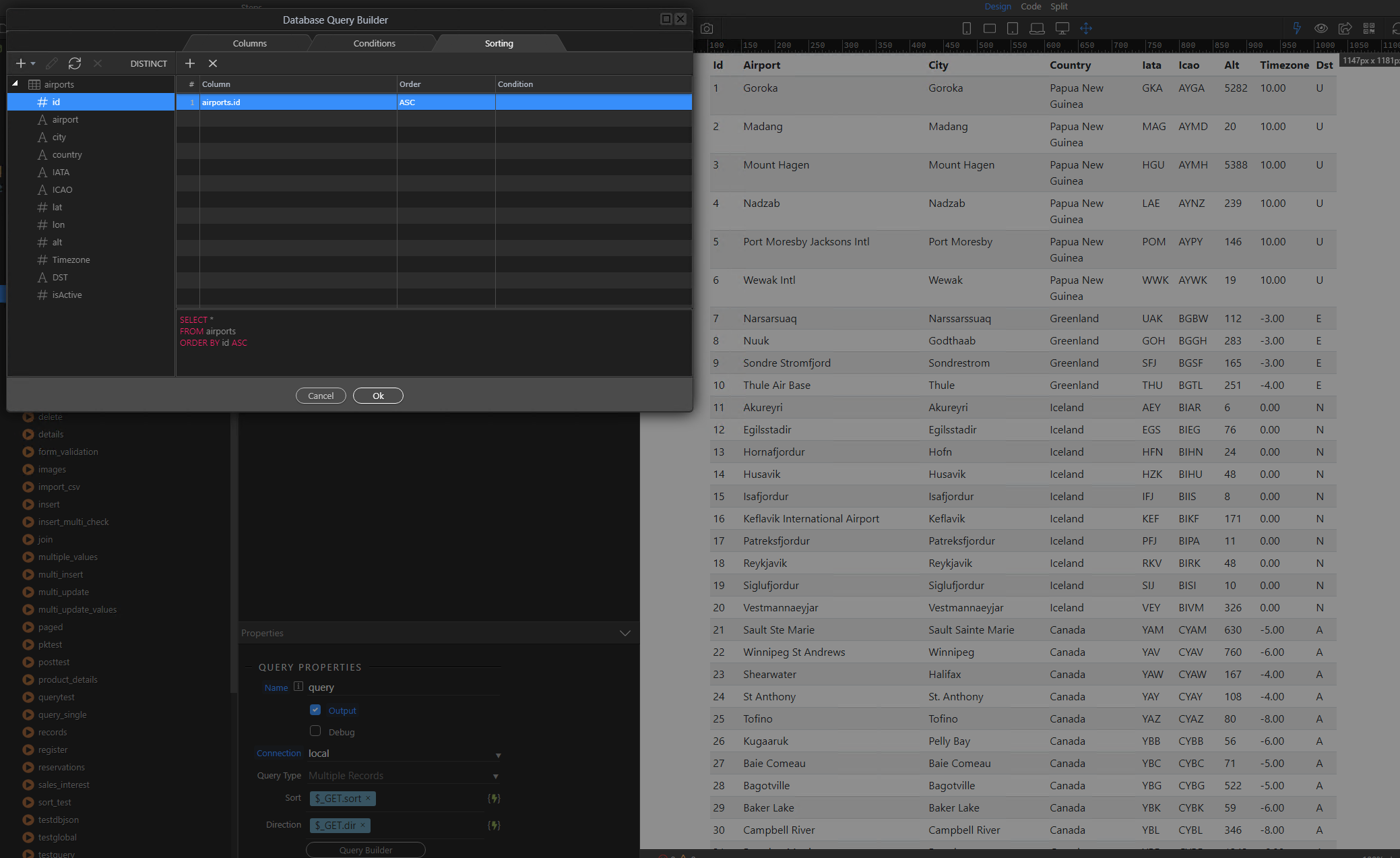Open the sales_interest action
1400x858 pixels.
[64, 785]
